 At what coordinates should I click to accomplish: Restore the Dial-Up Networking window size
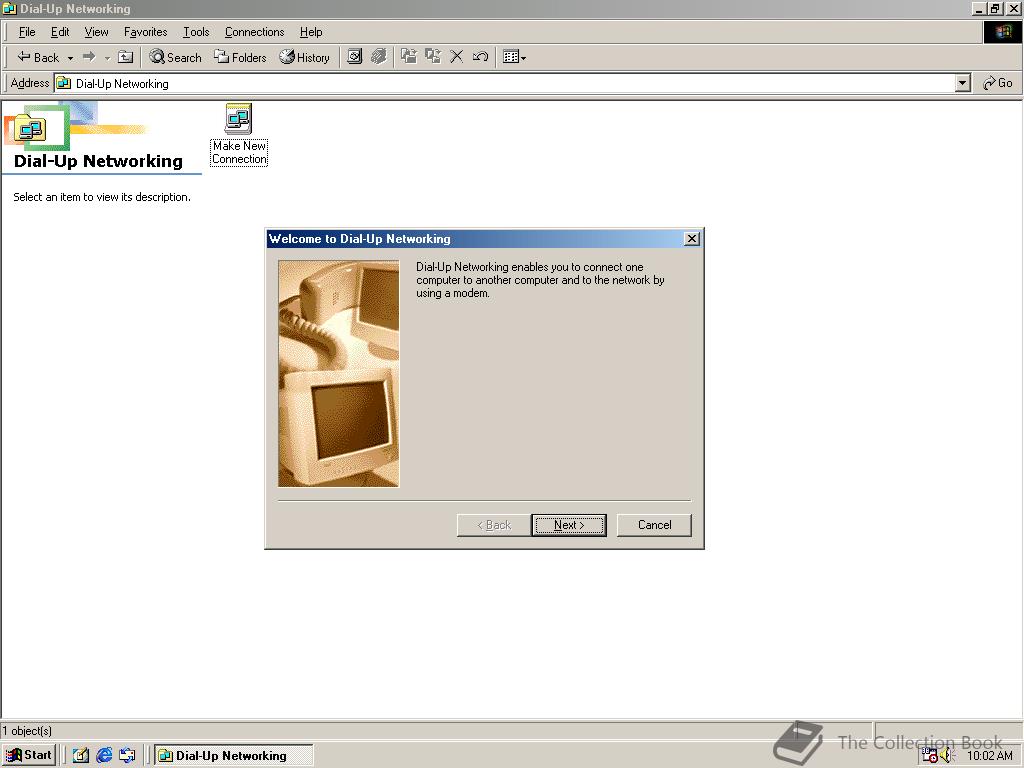(995, 8)
